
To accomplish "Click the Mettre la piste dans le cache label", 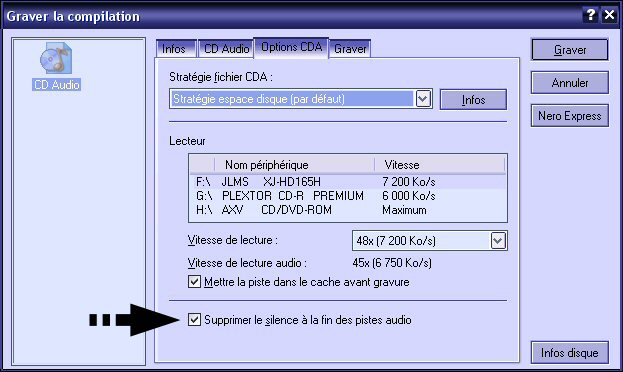I will tap(306, 282).
